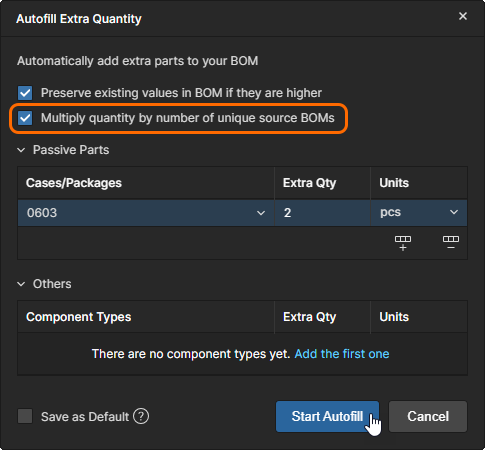Viewport: 485px width, 450px height.
Task: Enable the Save as Default checkbox
Action: [25, 416]
